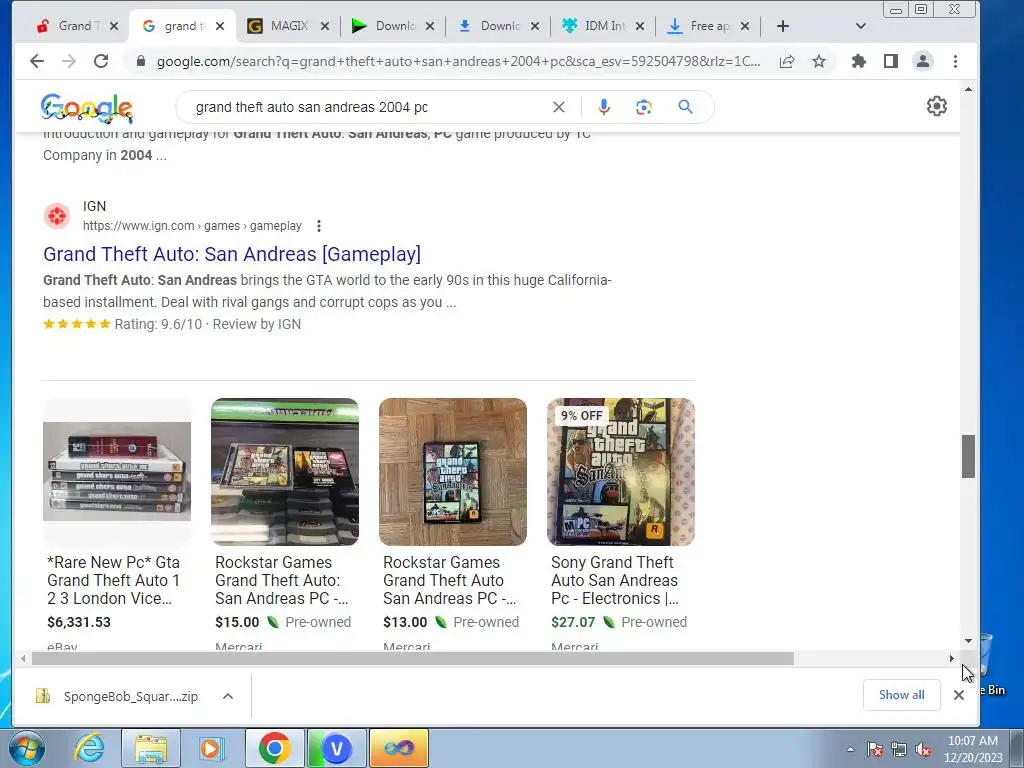
Task: Click the vertical scrollbar thumb
Action: tap(968, 456)
